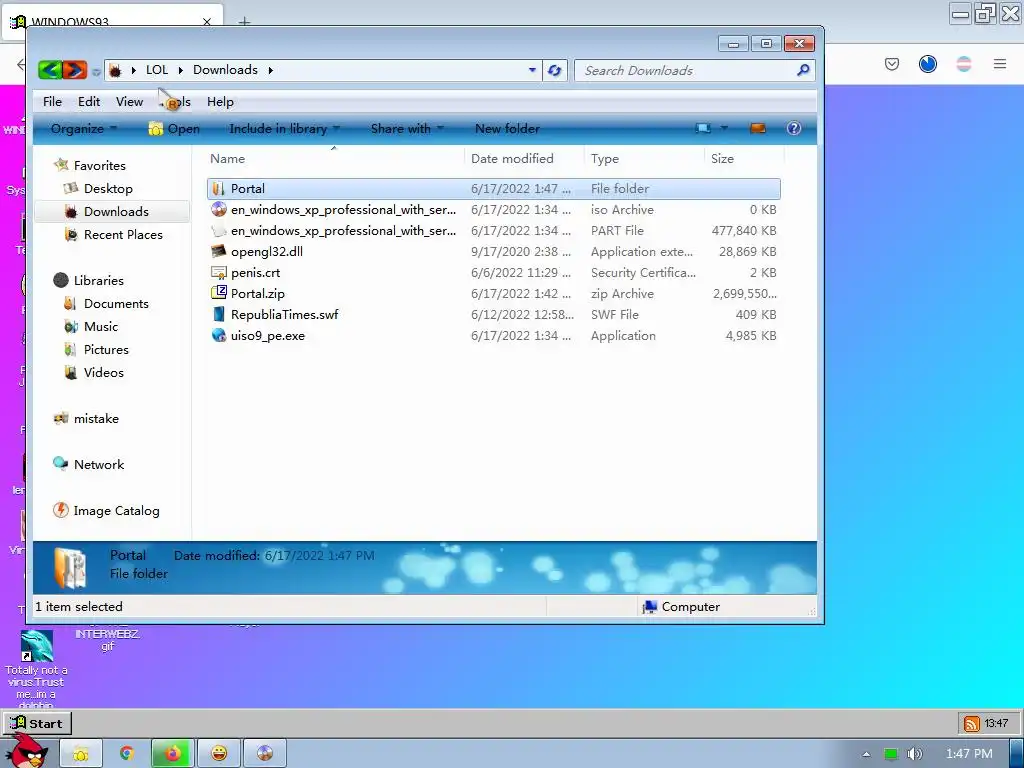1024x768 pixels.
Task: Select the RepubliaTimes.swf file icon
Action: [x=219, y=314]
